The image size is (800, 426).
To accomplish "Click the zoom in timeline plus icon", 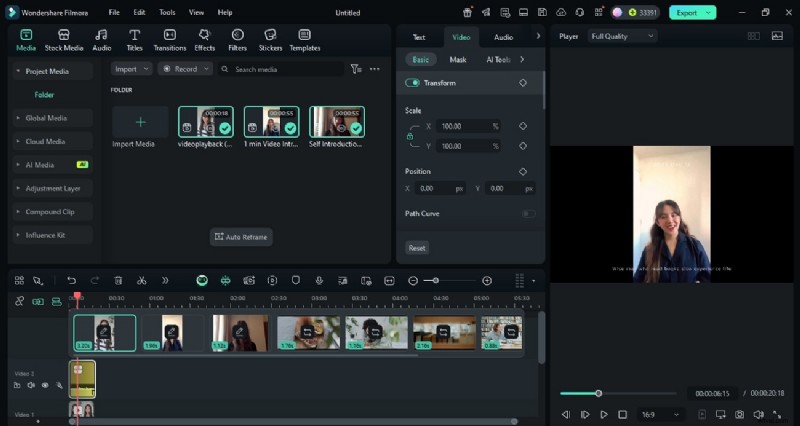I will coord(487,281).
